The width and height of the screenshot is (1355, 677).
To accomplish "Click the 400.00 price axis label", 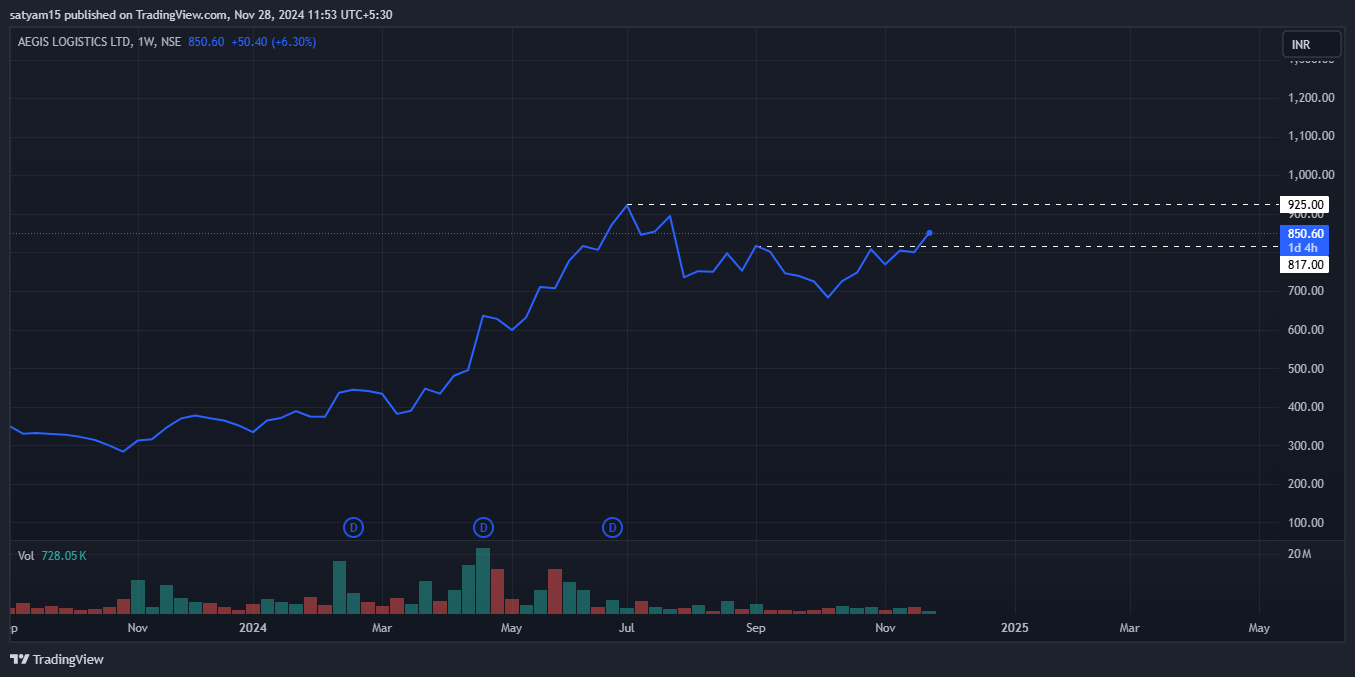I will click(1307, 407).
